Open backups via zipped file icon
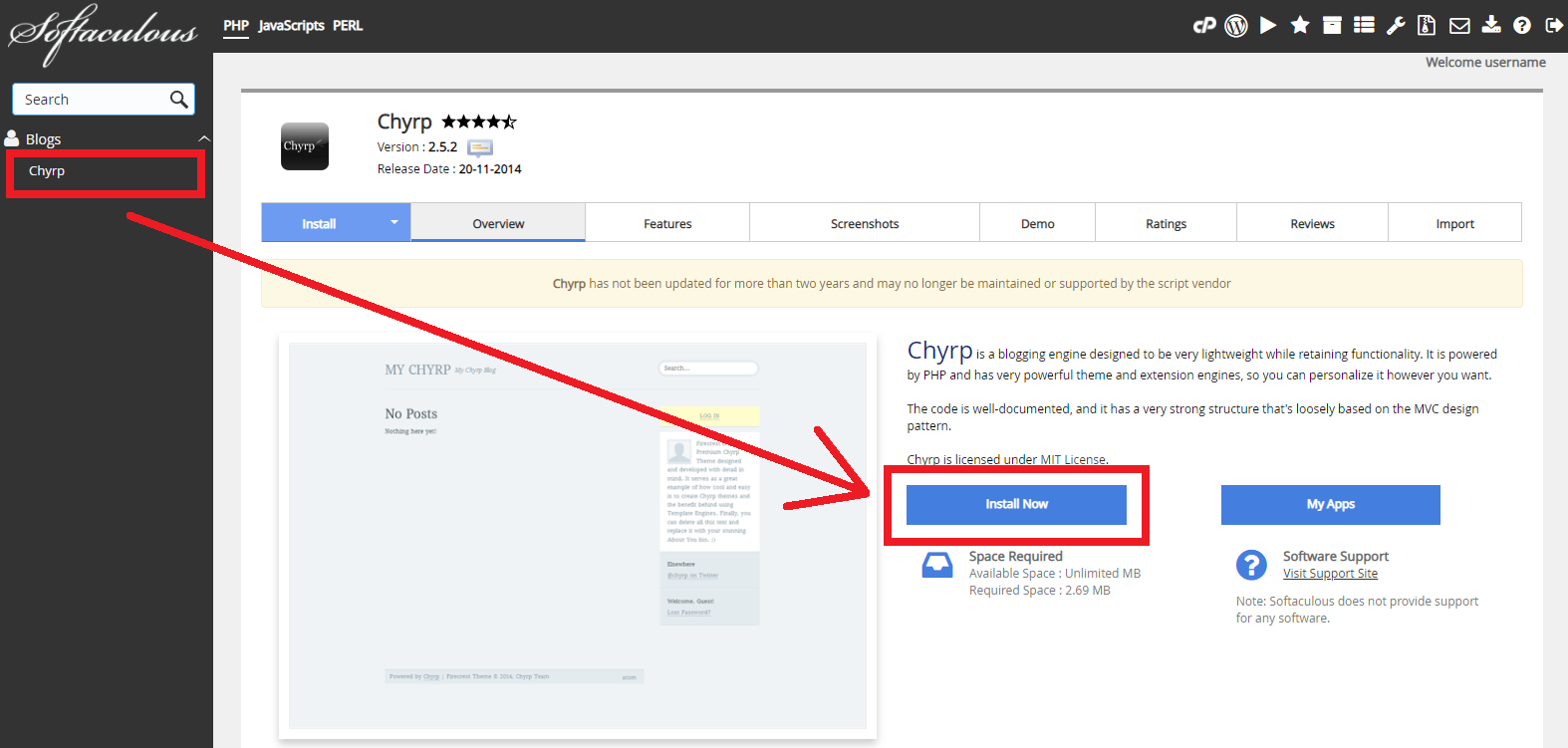 1427,26
